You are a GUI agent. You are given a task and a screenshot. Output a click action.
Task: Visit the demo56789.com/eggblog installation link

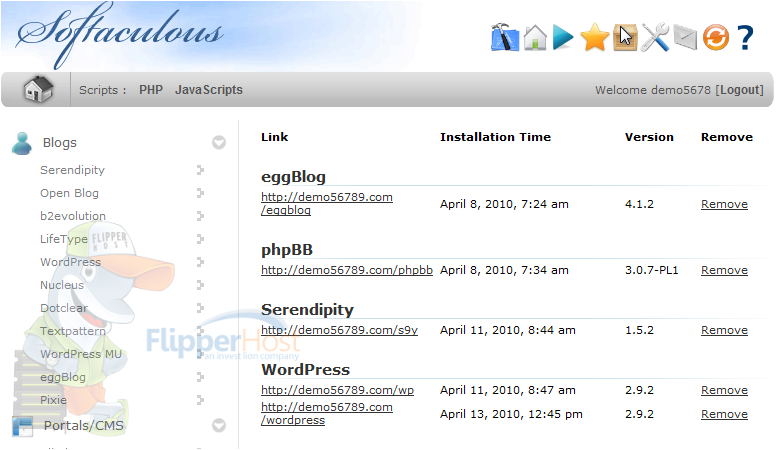pos(327,203)
